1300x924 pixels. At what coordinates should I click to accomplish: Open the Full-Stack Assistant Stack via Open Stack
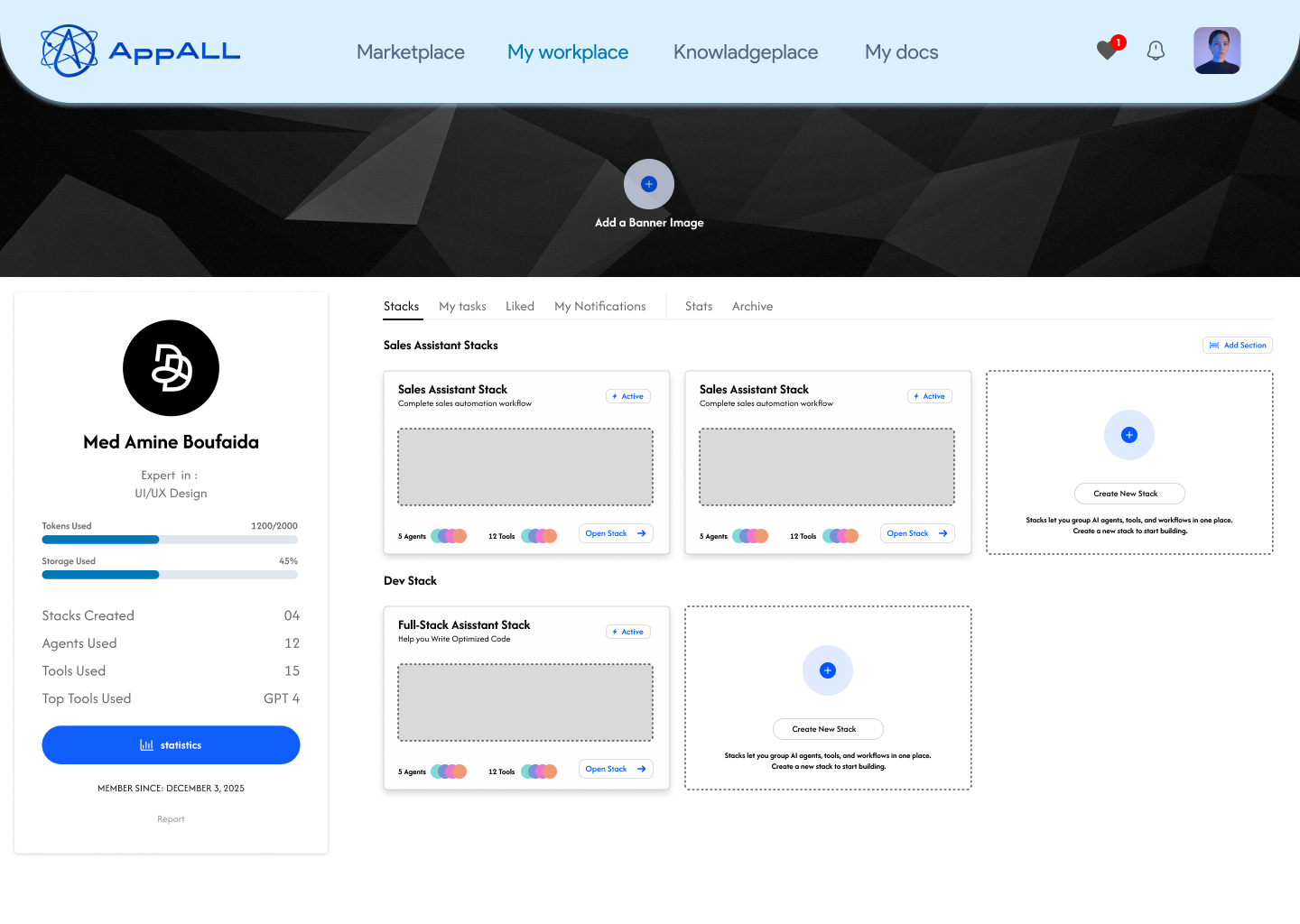coord(616,769)
